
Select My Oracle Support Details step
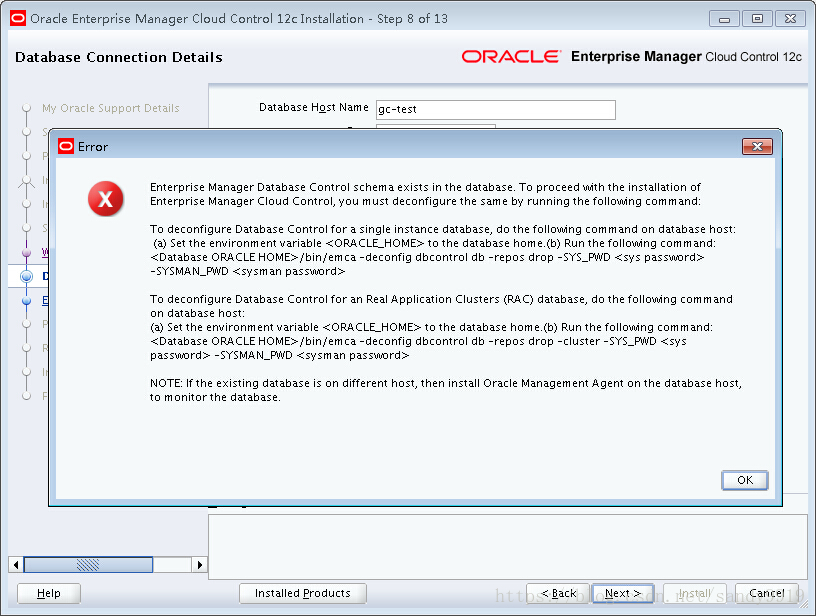point(111,108)
